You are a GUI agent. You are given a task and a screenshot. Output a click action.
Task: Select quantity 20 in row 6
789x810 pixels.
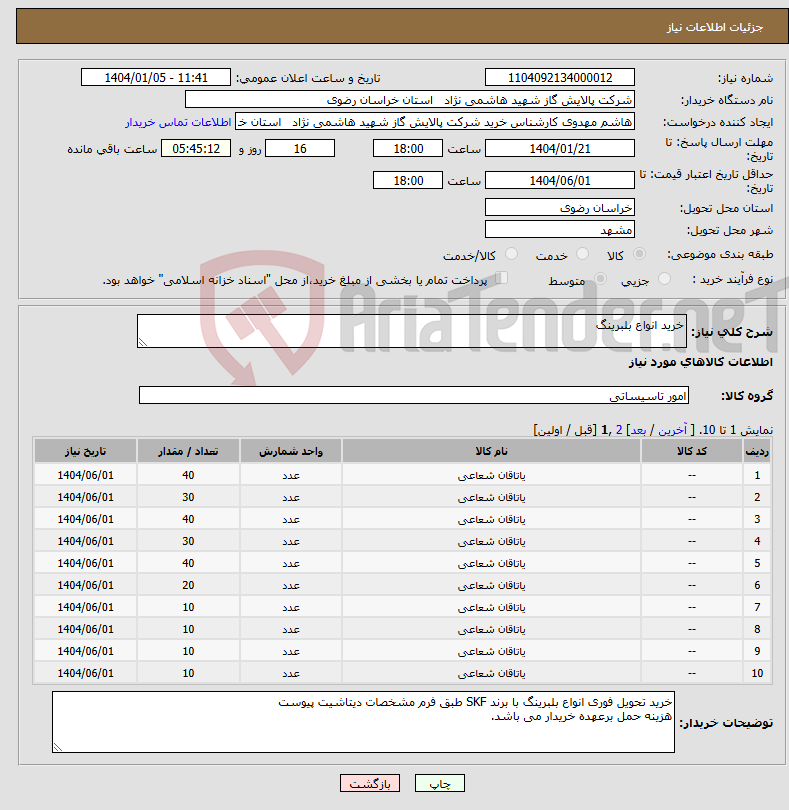tap(188, 585)
